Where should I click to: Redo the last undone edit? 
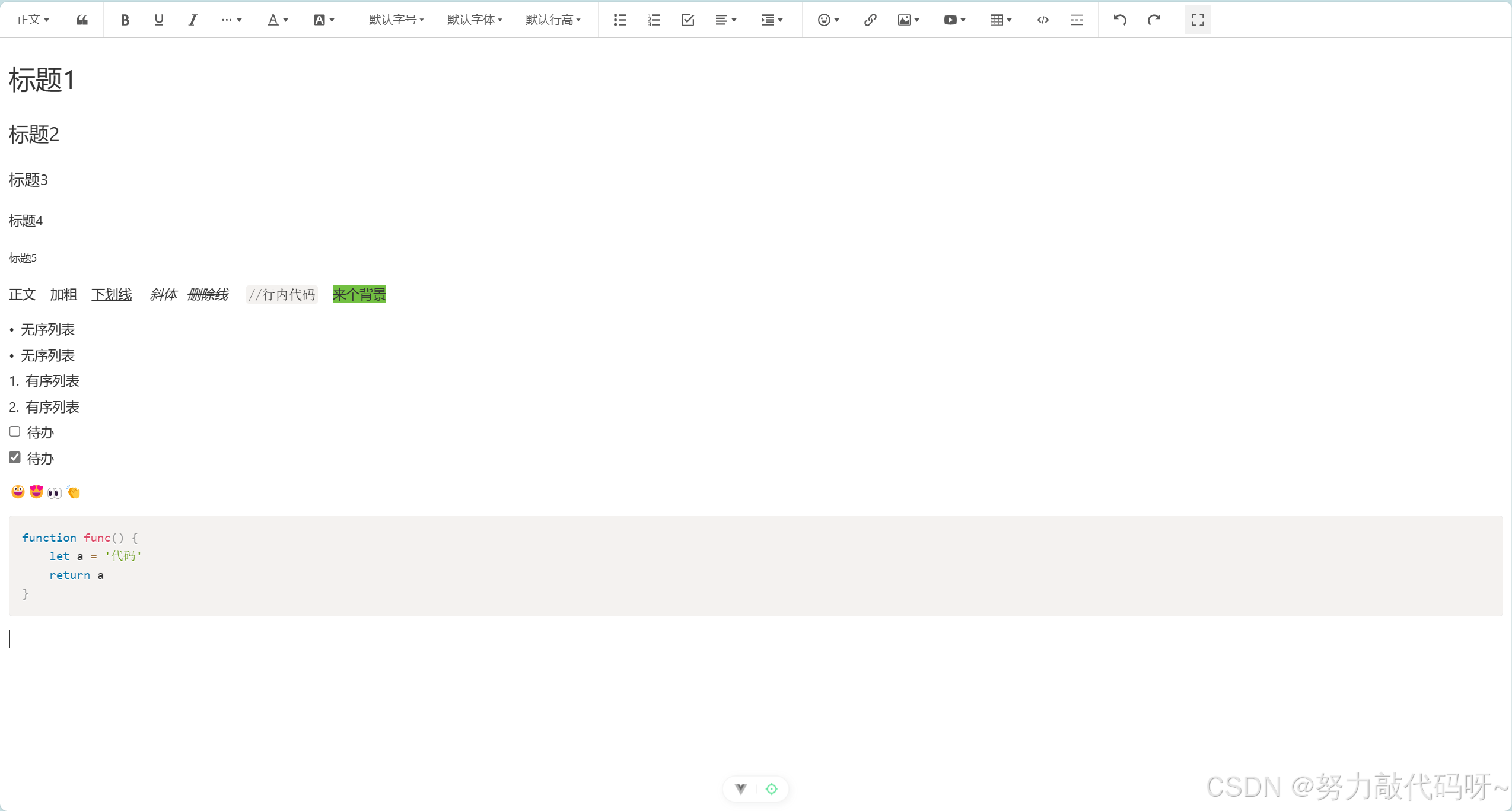pos(1154,20)
